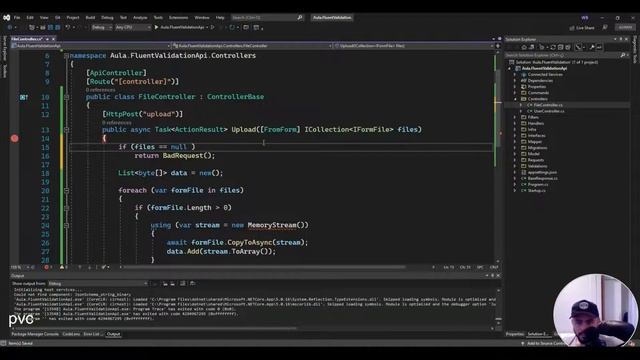Click Collapse All icon in Solution Explorer
Screen dimensions: 640x360
pyautogui.click(x=560, y=47)
